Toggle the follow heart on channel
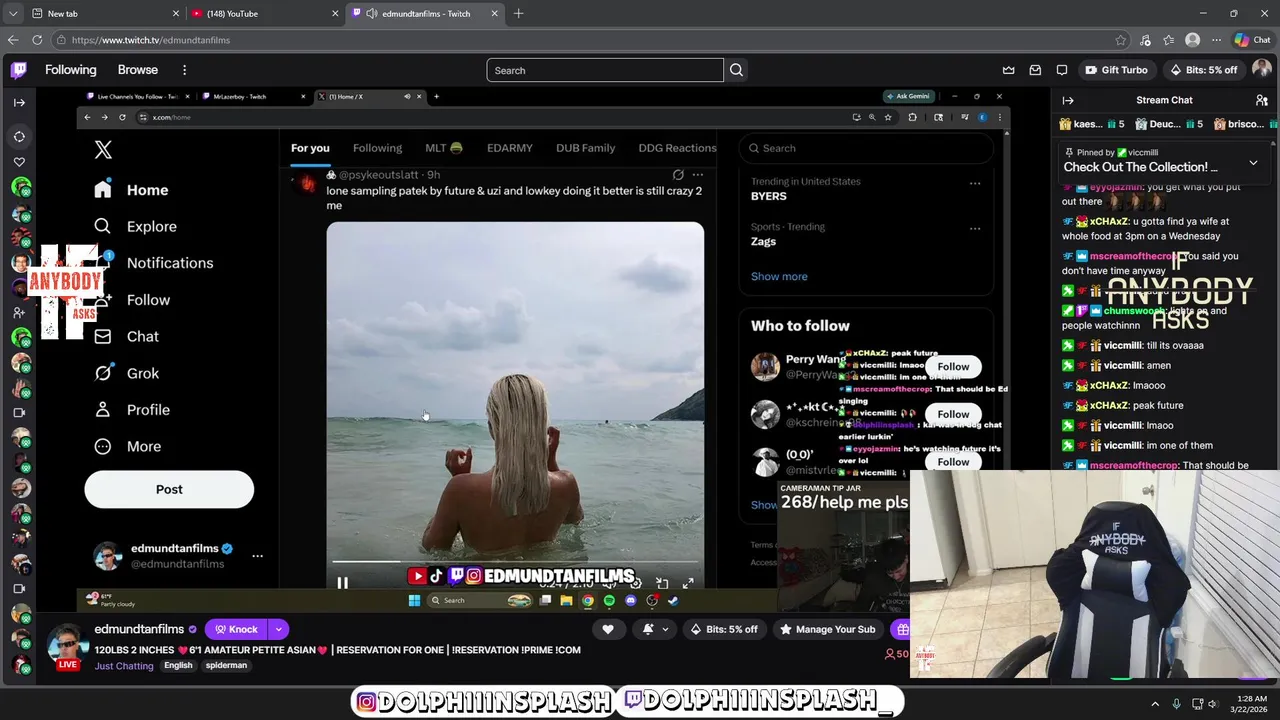The height and width of the screenshot is (720, 1280). pos(607,629)
